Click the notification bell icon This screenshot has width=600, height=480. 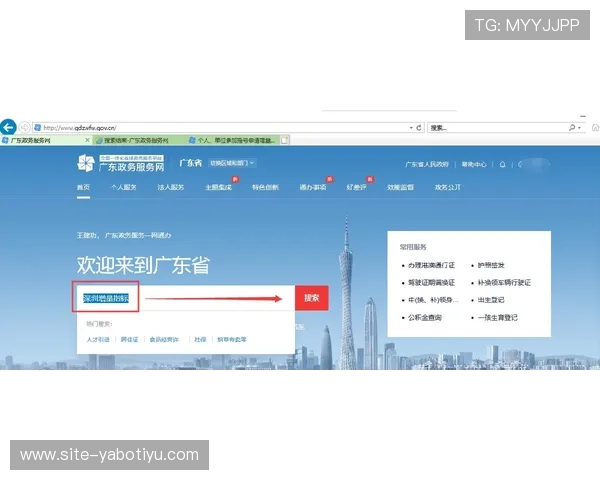pyautogui.click(x=502, y=165)
